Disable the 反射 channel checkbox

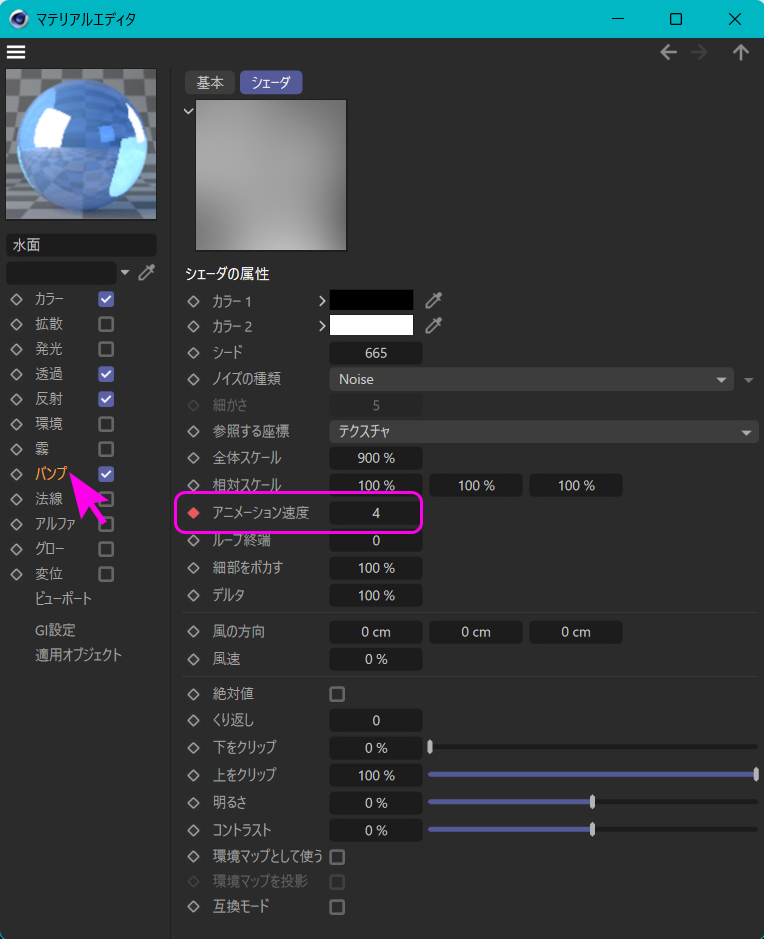coord(106,399)
